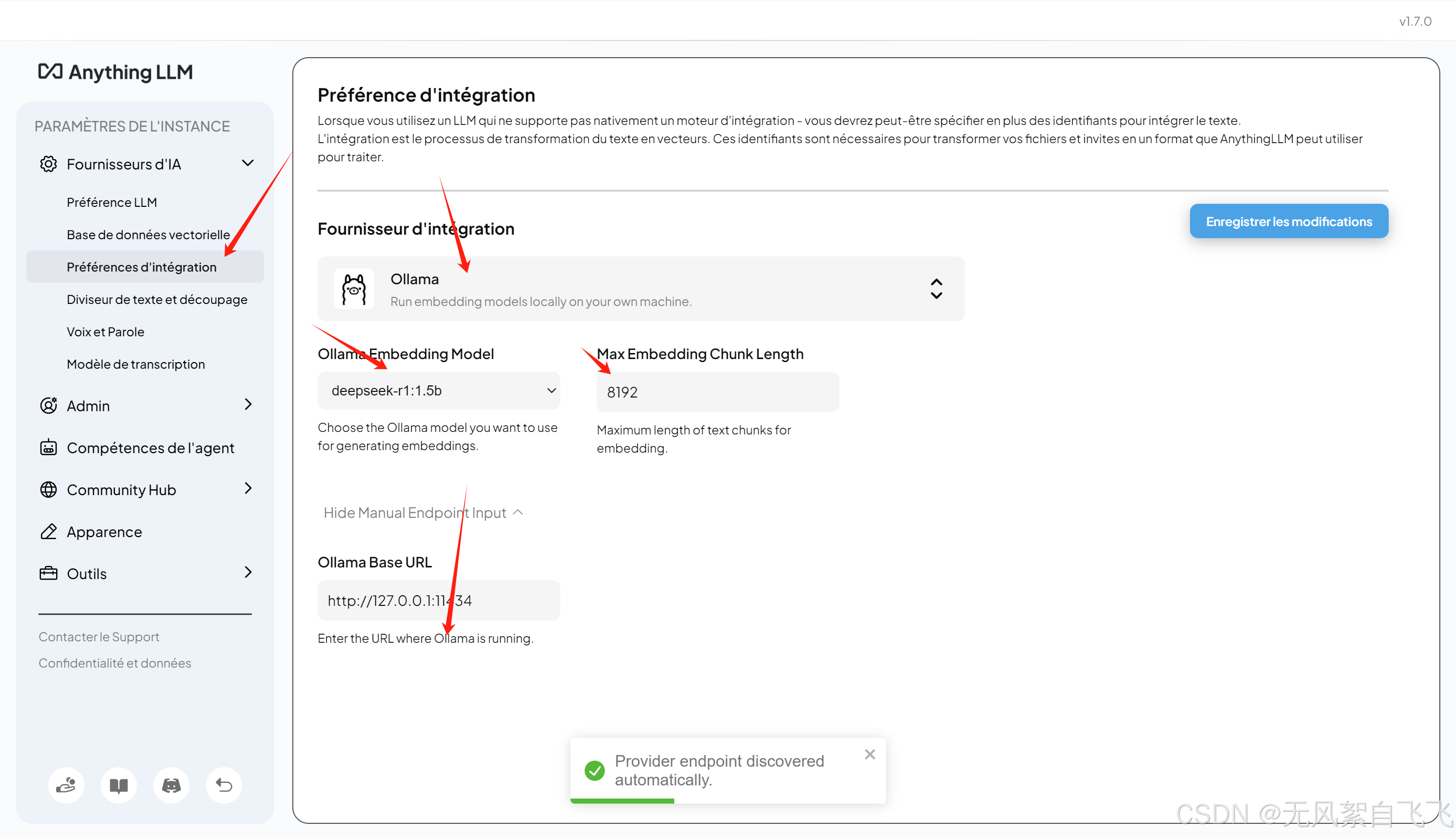Collapse the Fournisseurs d'IA section

pyautogui.click(x=248, y=164)
